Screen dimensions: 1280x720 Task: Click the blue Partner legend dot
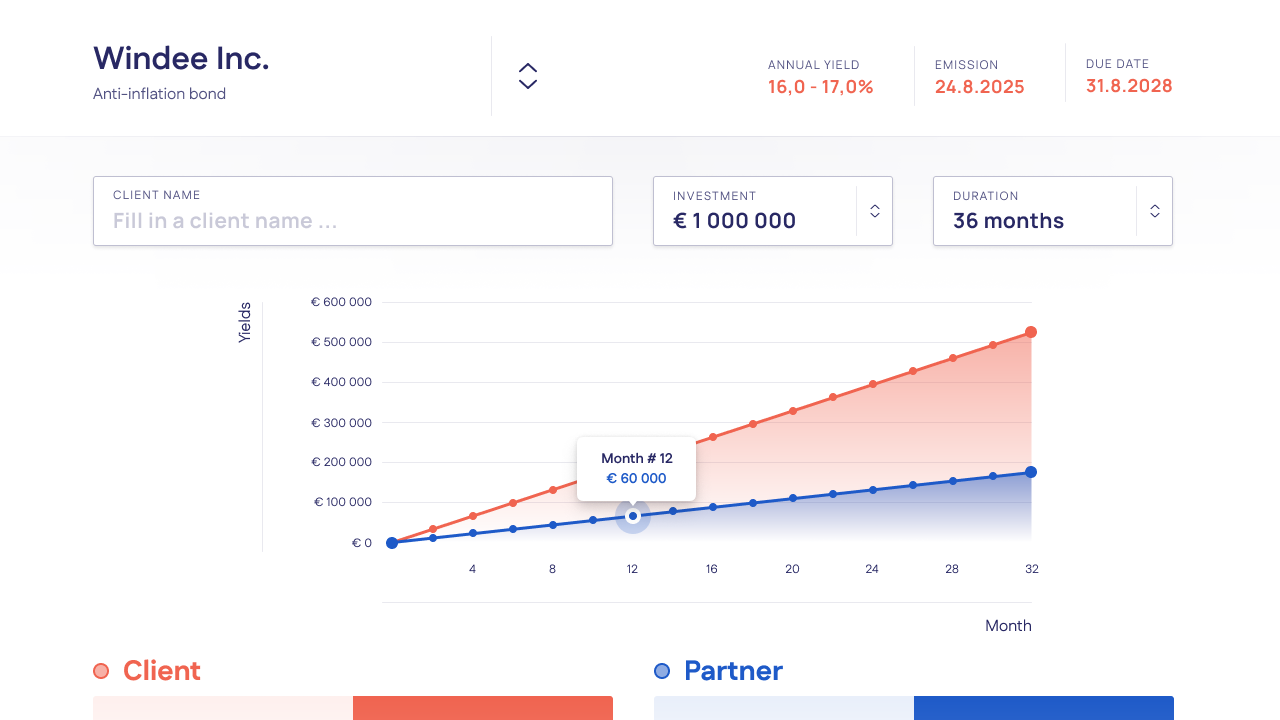coord(663,671)
